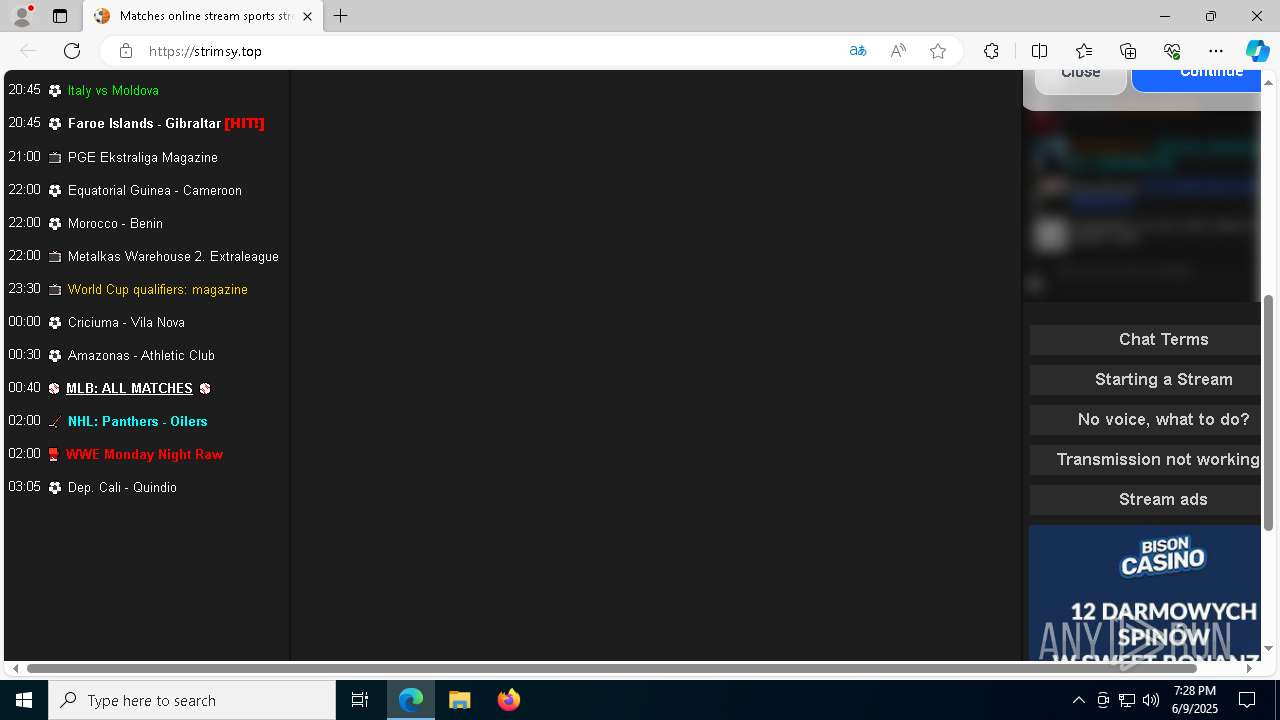The image size is (1280, 720).
Task: Open the Collections icon
Action: 1128,51
